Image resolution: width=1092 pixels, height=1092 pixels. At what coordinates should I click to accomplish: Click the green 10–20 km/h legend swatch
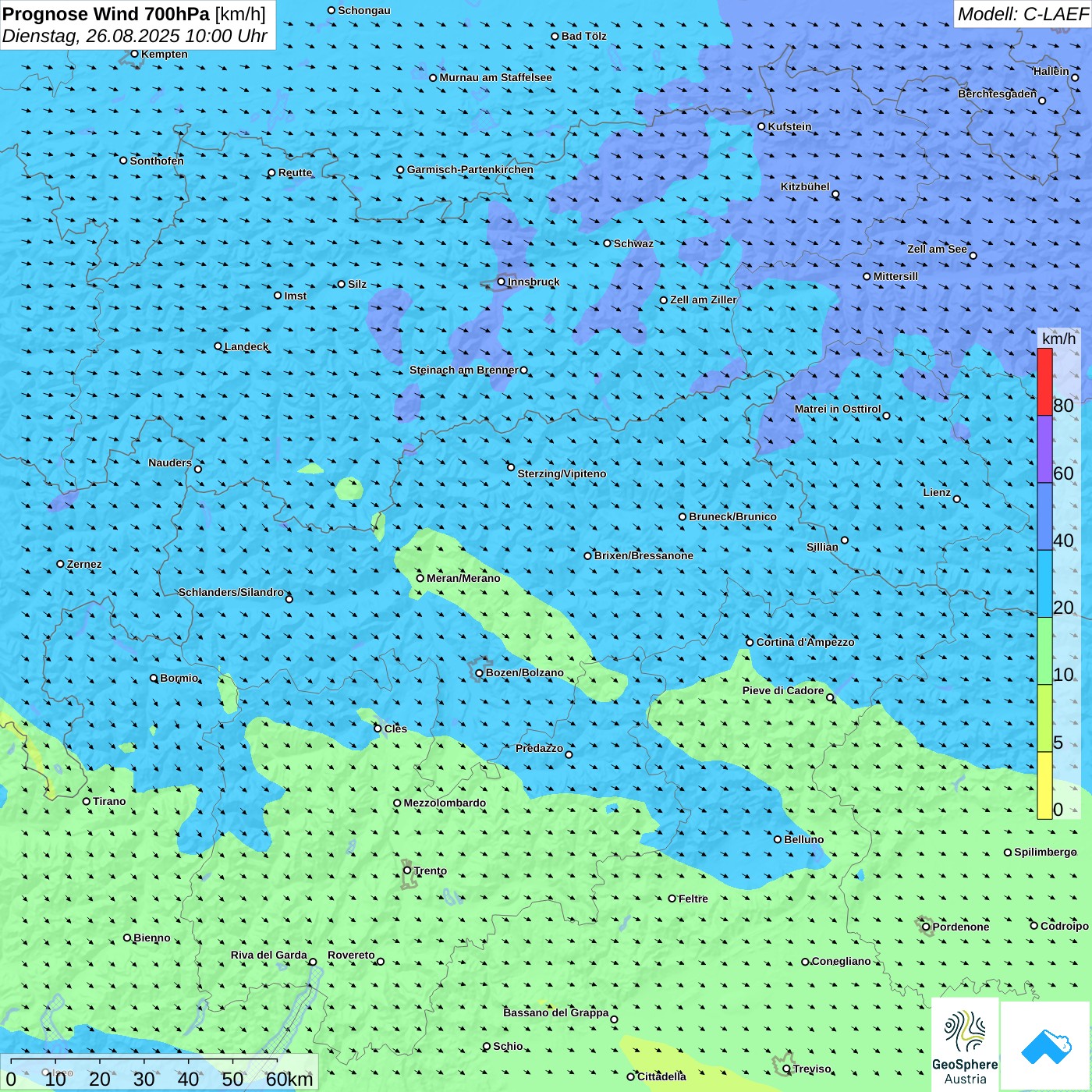1044,651
